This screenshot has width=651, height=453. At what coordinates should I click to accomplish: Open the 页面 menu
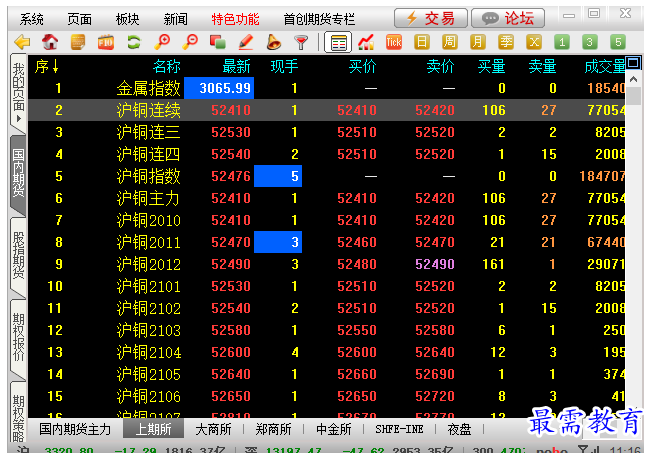click(80, 19)
